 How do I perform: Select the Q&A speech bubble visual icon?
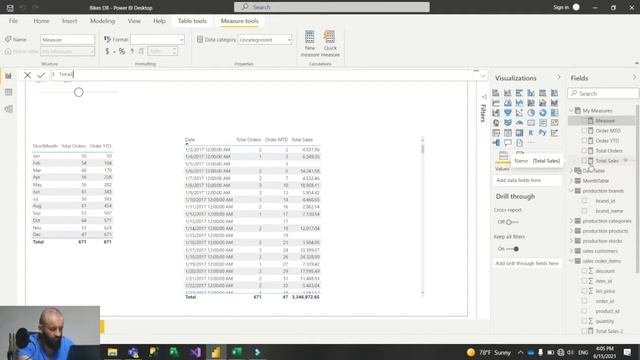point(507,142)
